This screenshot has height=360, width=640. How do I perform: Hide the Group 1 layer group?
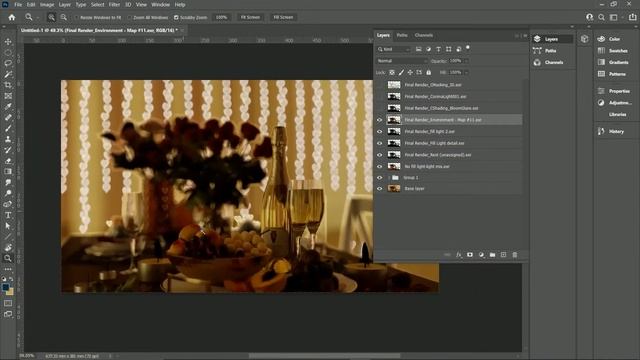(x=380, y=178)
